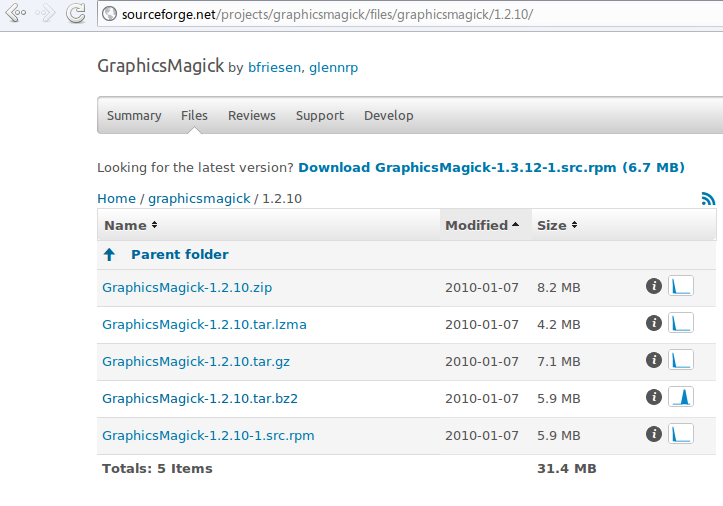Go to the Support tab

[320, 115]
